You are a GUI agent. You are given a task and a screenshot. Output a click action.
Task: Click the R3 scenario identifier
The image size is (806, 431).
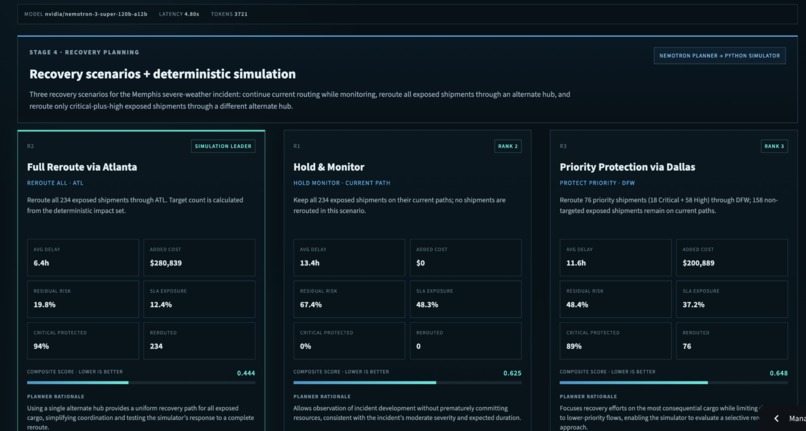click(x=562, y=146)
